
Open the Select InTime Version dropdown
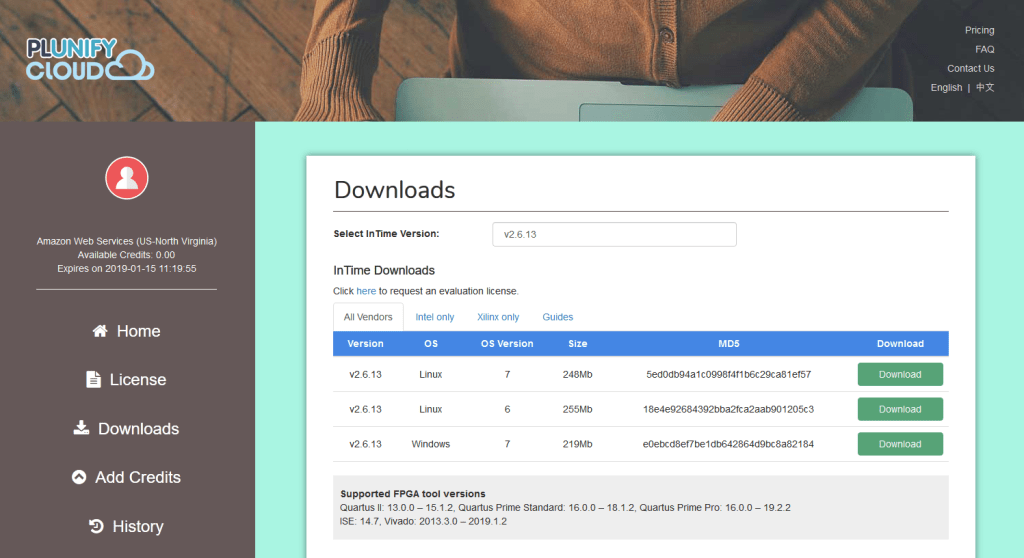pos(614,234)
